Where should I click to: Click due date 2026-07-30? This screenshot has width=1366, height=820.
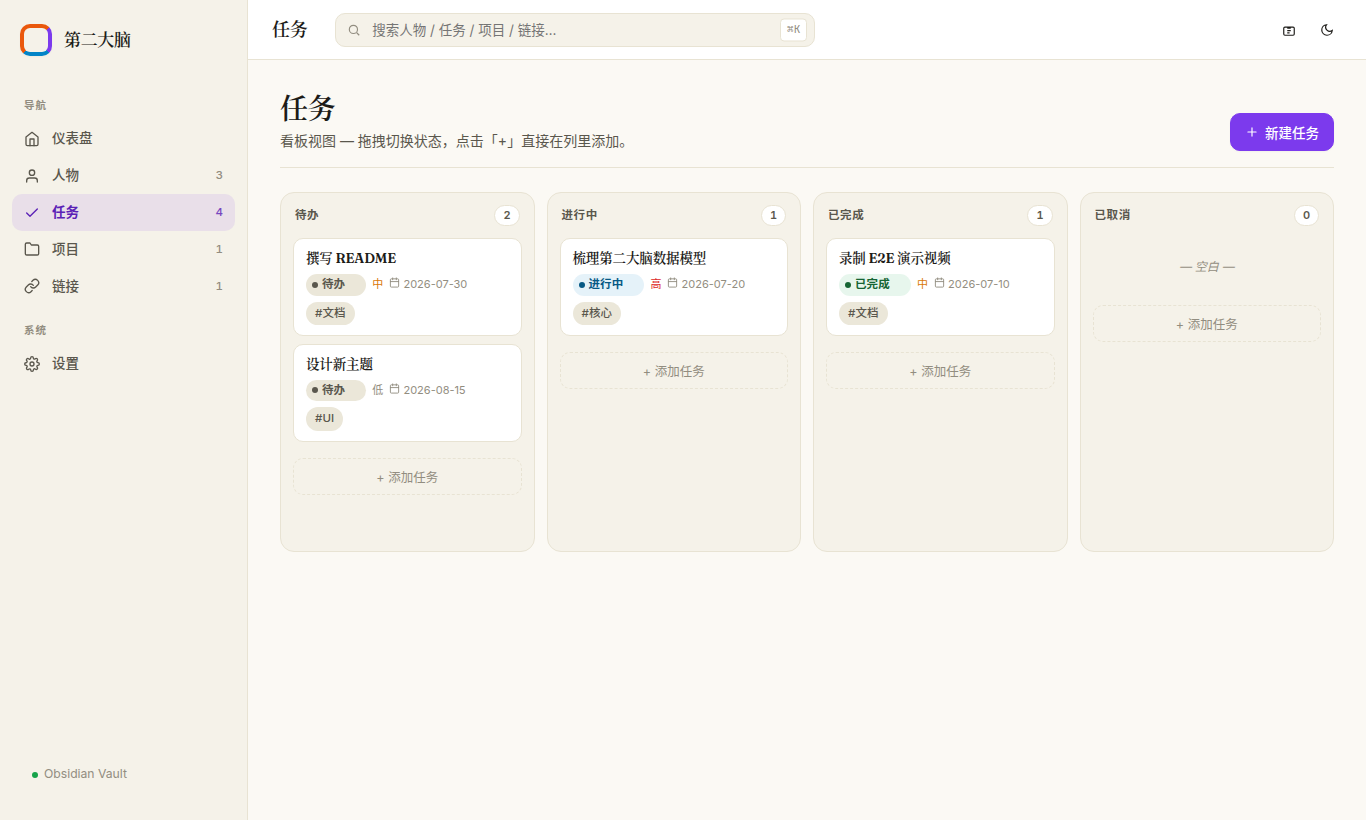435,284
